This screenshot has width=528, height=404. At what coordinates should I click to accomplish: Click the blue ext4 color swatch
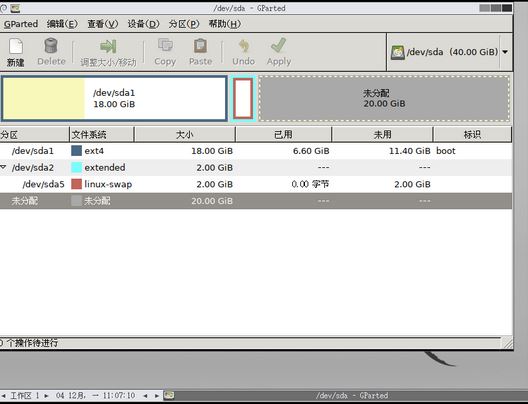[x=76, y=150]
